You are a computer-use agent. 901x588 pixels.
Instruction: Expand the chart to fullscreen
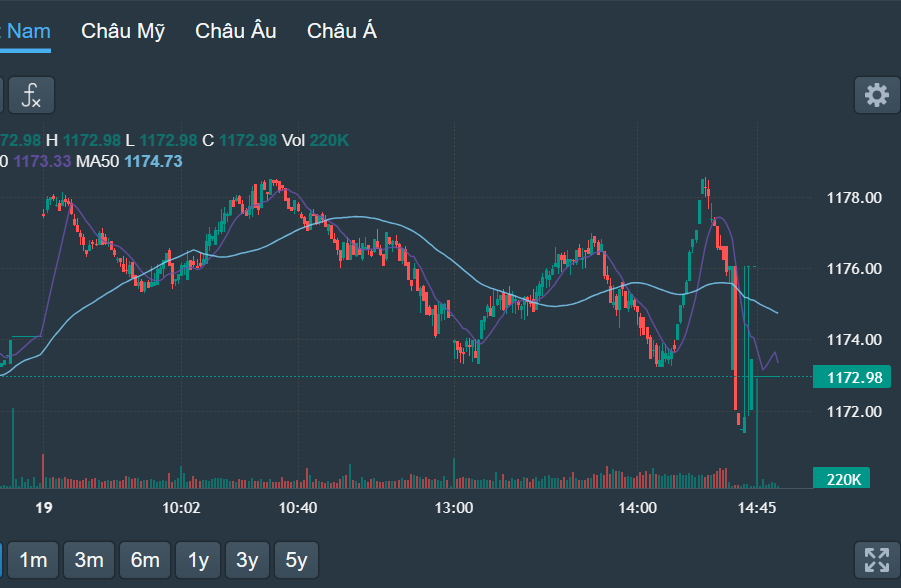(877, 561)
